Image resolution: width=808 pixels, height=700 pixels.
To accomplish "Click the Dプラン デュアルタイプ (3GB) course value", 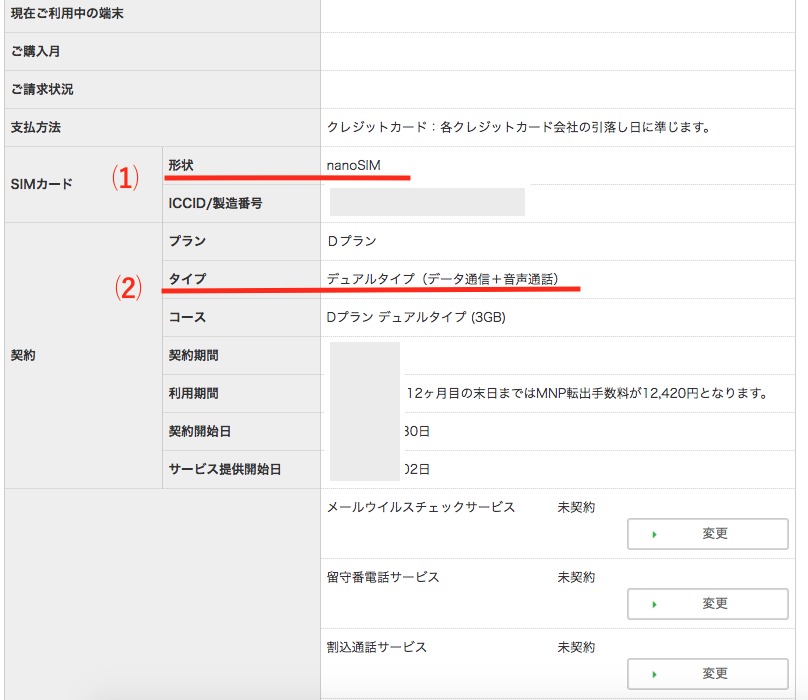I will point(417,317).
